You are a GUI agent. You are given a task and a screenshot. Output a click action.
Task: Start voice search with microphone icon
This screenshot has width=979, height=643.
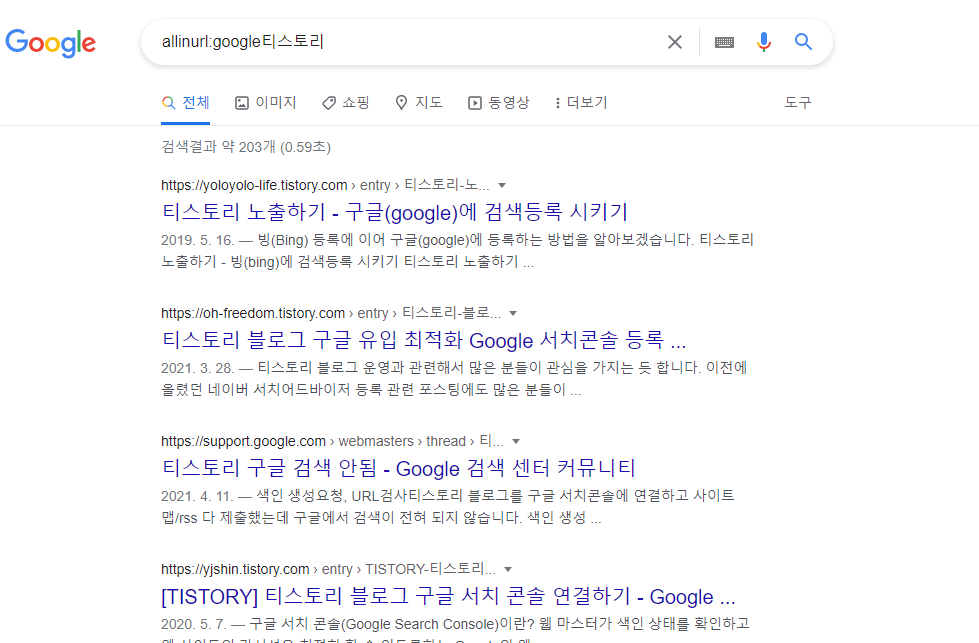tap(764, 42)
